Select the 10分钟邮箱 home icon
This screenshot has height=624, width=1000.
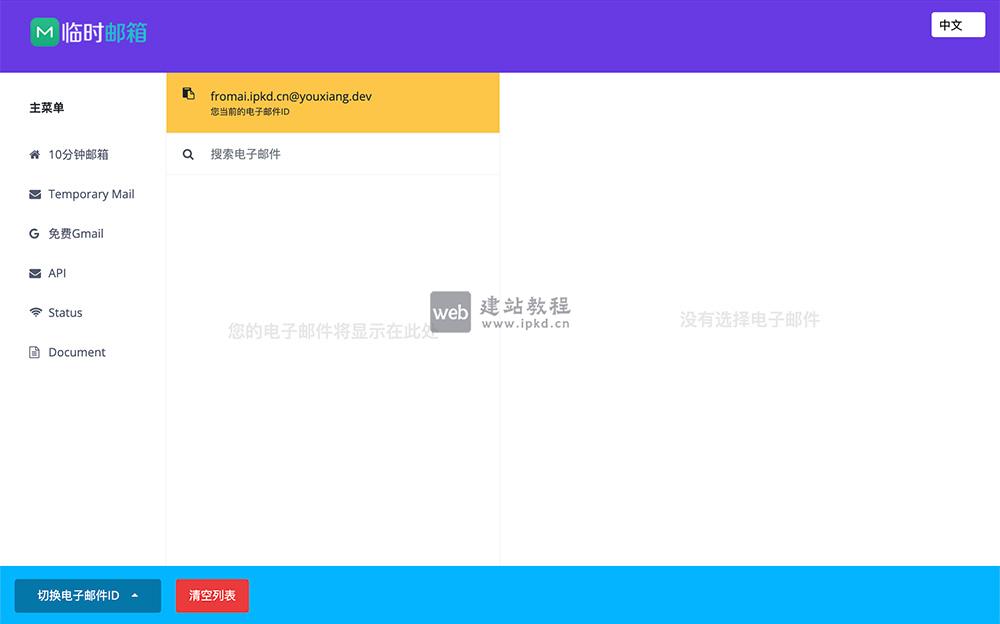(x=33, y=155)
